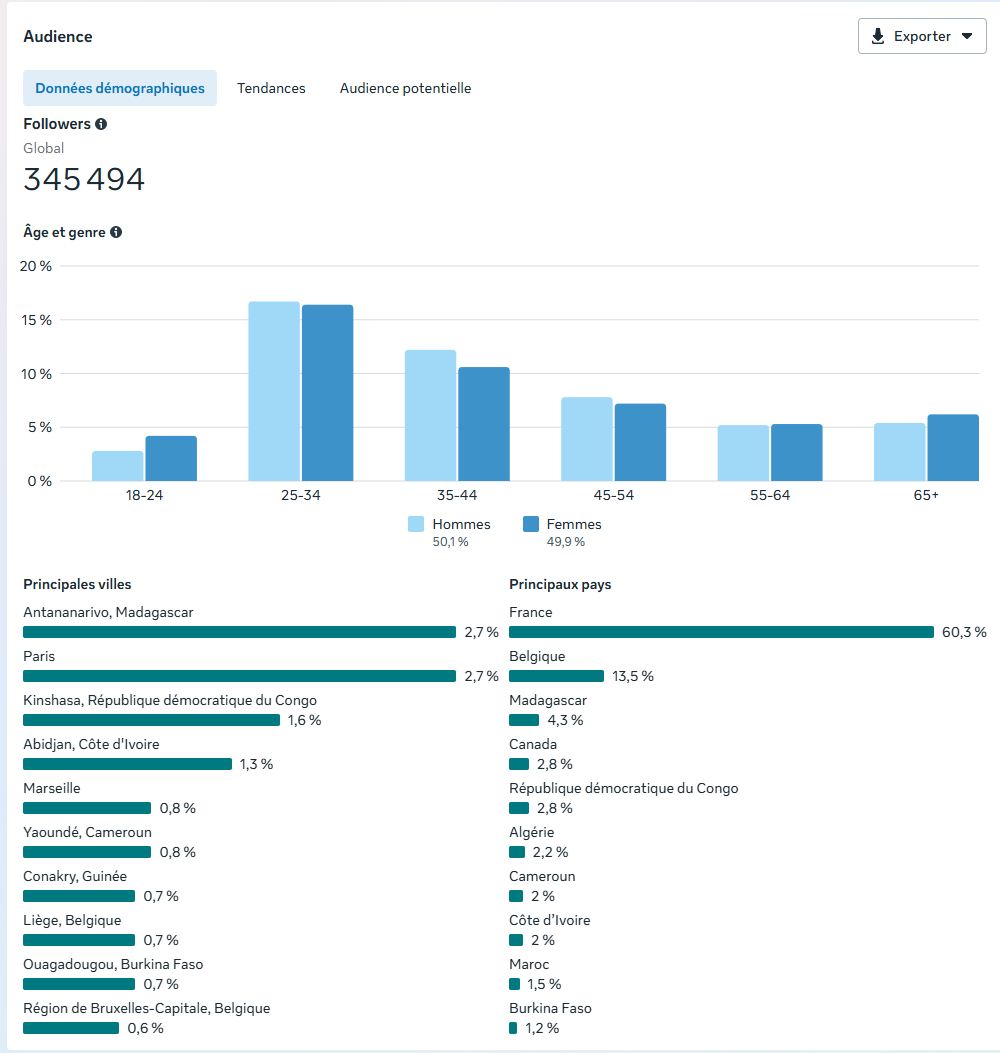Click the Hommes bar for 45-54
The width and height of the screenshot is (1000, 1053).
(x=587, y=439)
